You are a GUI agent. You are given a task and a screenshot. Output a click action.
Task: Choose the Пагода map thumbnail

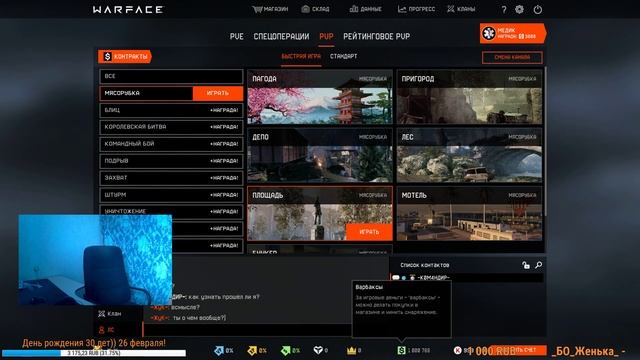(320, 97)
